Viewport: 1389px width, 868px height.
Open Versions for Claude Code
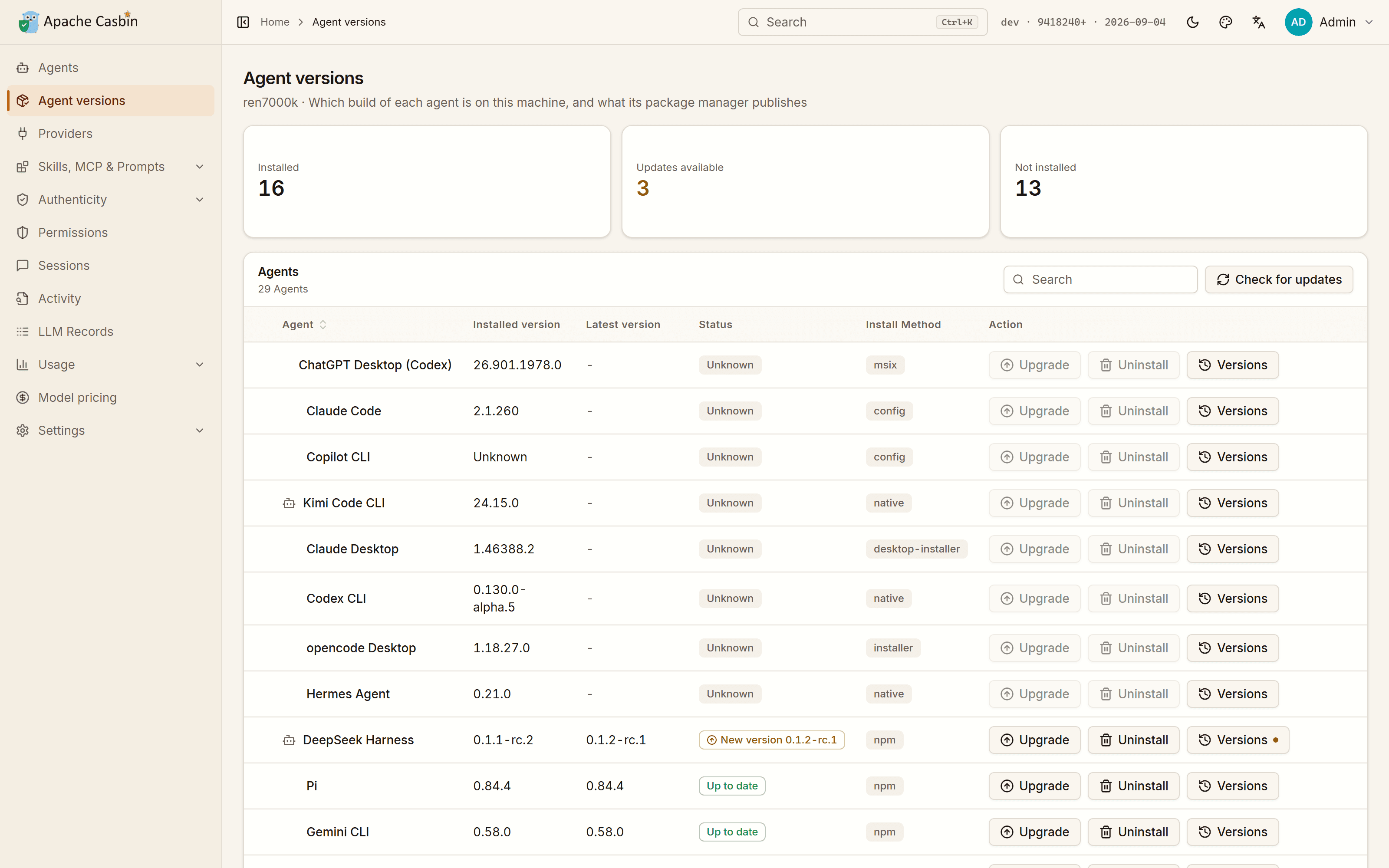pyautogui.click(x=1232, y=411)
